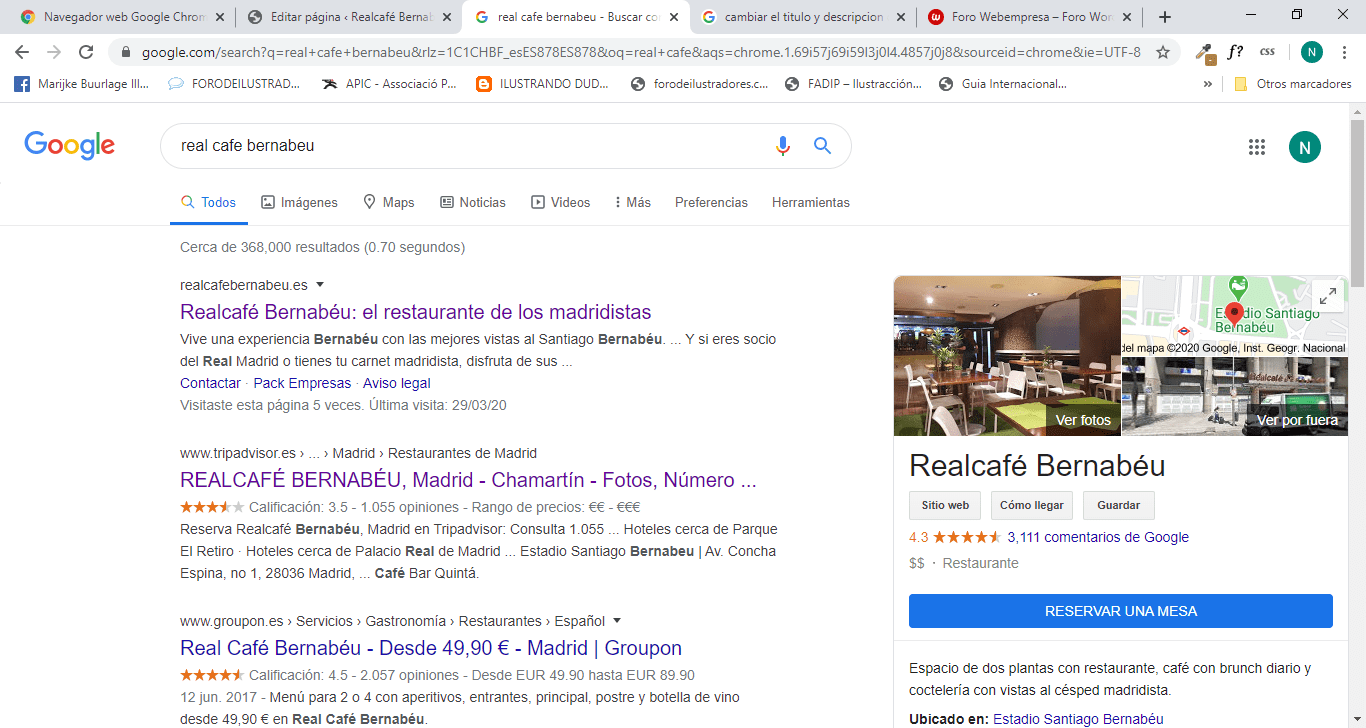Click the Sitio web button

click(945, 506)
